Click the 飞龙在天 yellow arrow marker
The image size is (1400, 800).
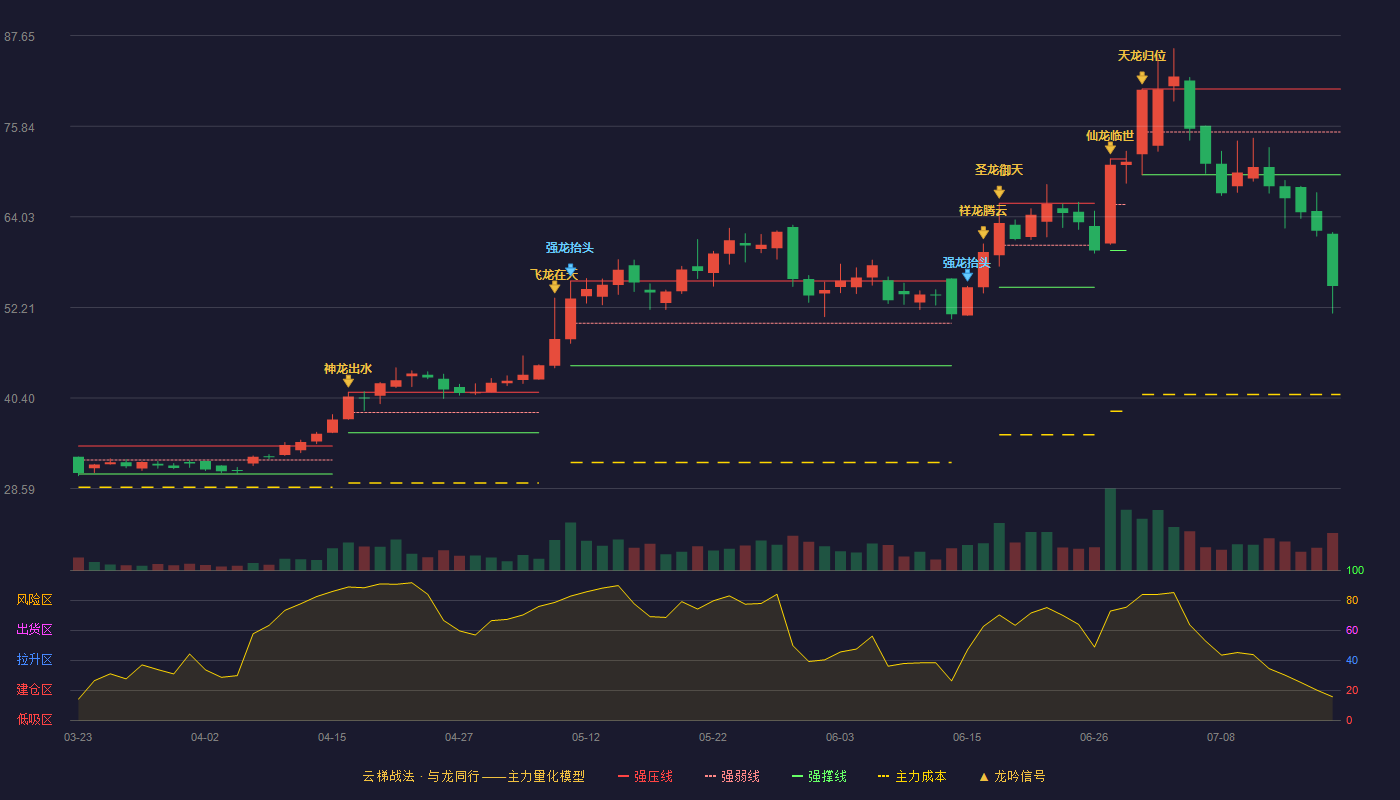[x=554, y=287]
